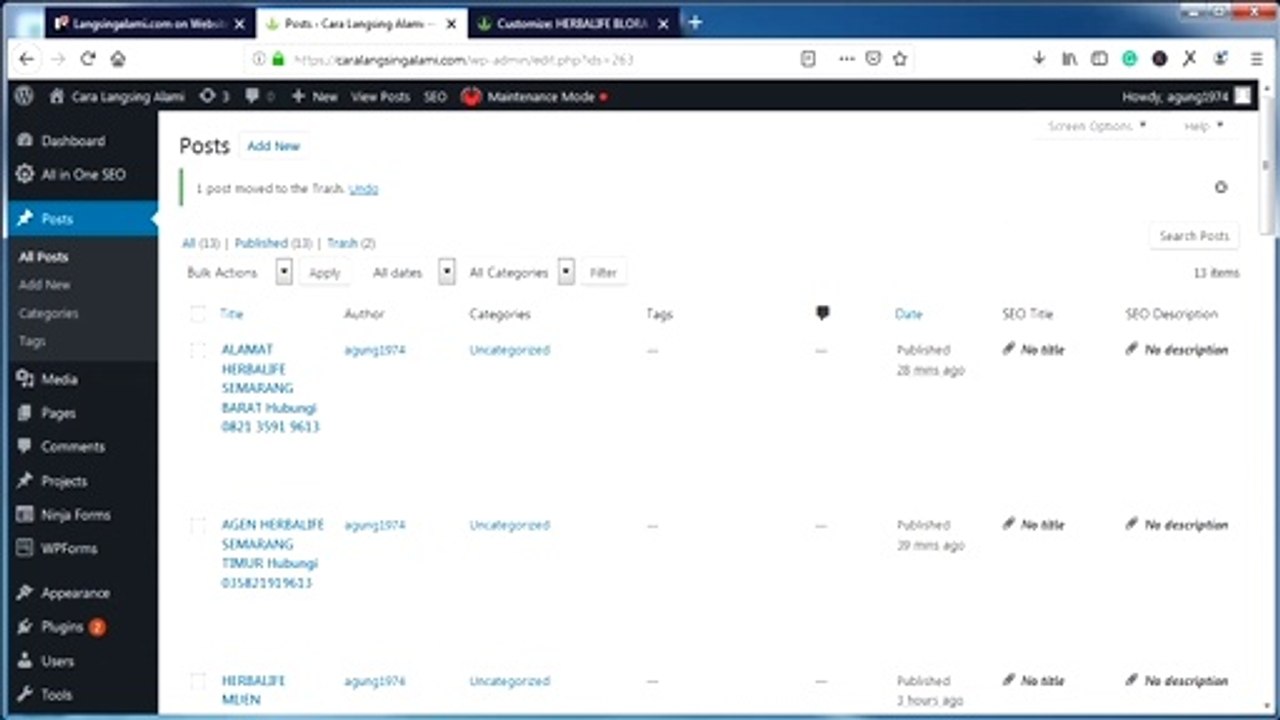Screen dimensions: 1280x720
Task: Reload the current page
Action: [88, 60]
